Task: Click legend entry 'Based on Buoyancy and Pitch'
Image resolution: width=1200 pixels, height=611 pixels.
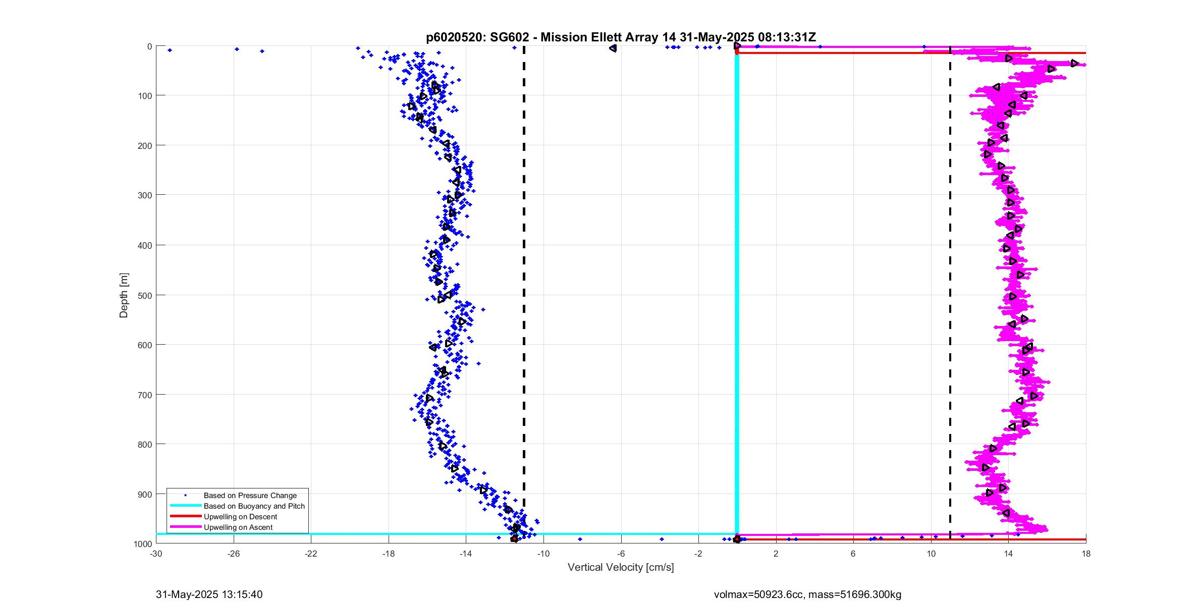Action: pos(254,506)
